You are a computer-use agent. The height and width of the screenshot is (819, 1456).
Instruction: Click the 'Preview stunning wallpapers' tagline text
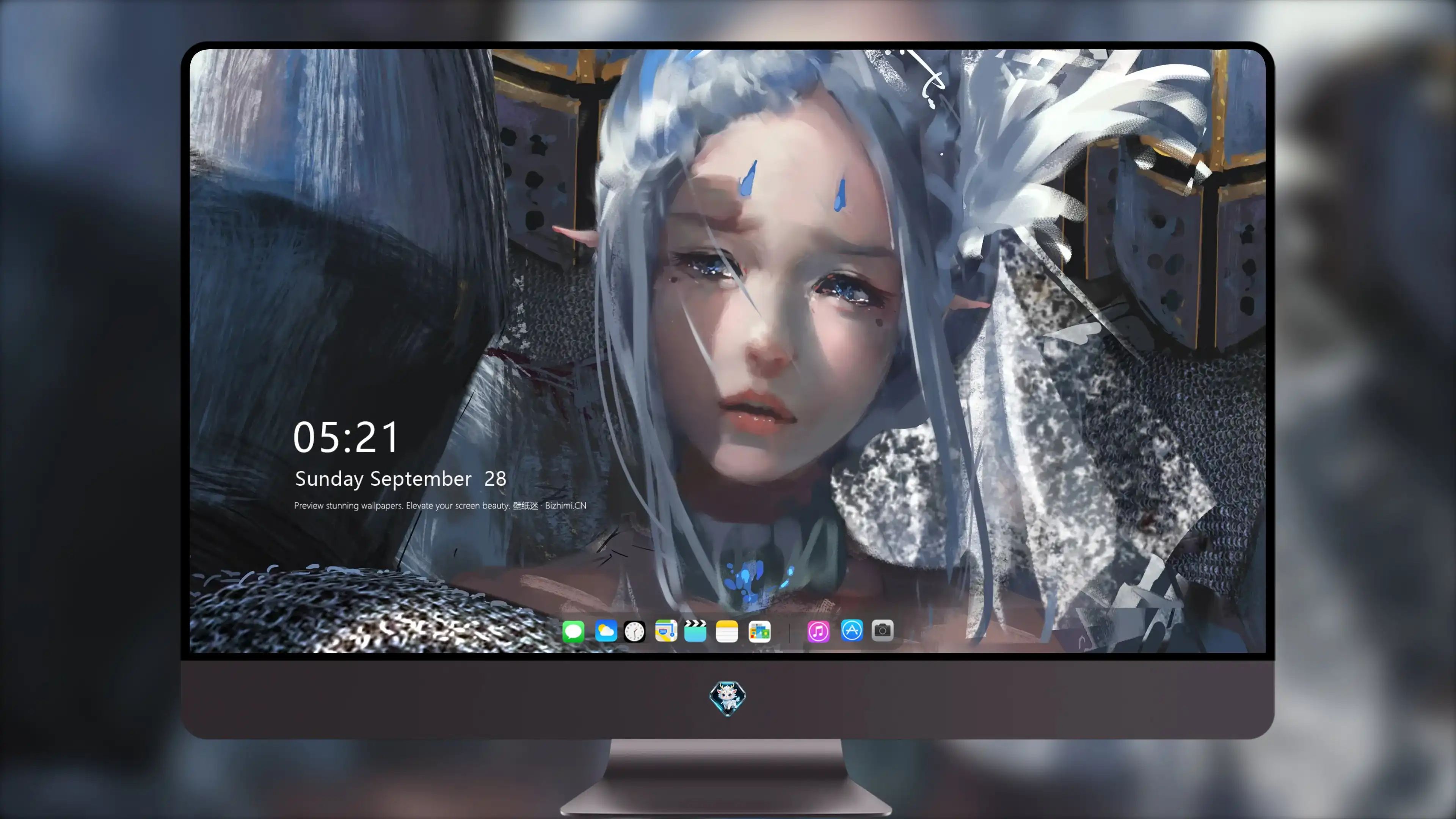[x=440, y=505]
